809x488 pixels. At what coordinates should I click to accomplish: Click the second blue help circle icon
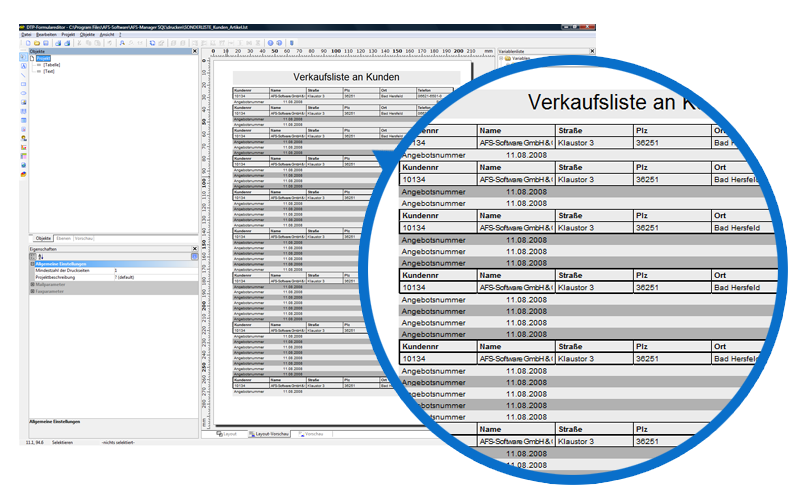pos(279,43)
